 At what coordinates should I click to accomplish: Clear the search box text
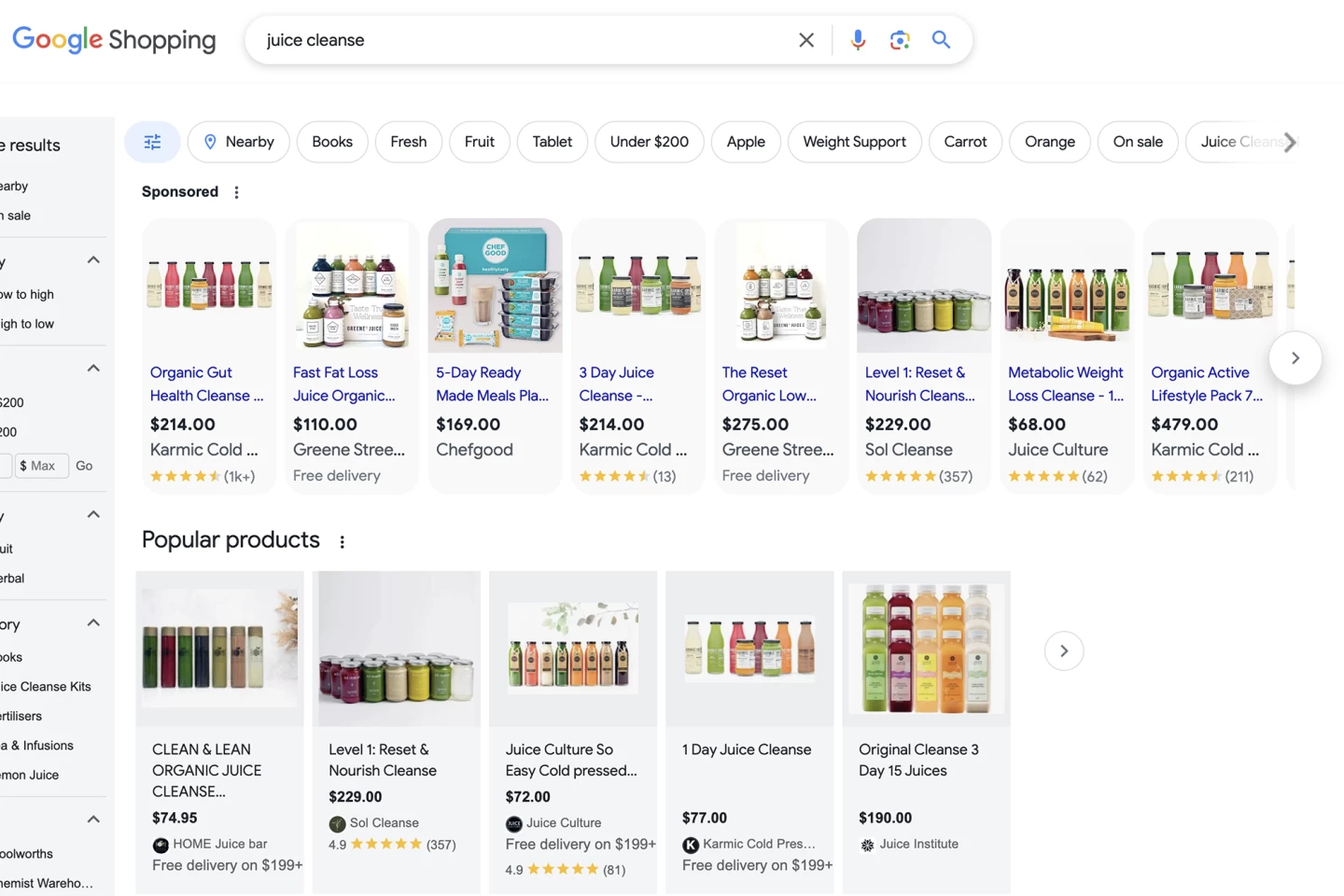[806, 40]
